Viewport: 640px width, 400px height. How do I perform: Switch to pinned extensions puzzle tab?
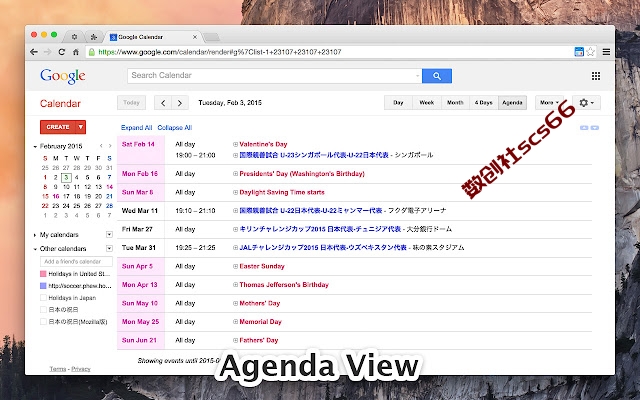click(94, 37)
